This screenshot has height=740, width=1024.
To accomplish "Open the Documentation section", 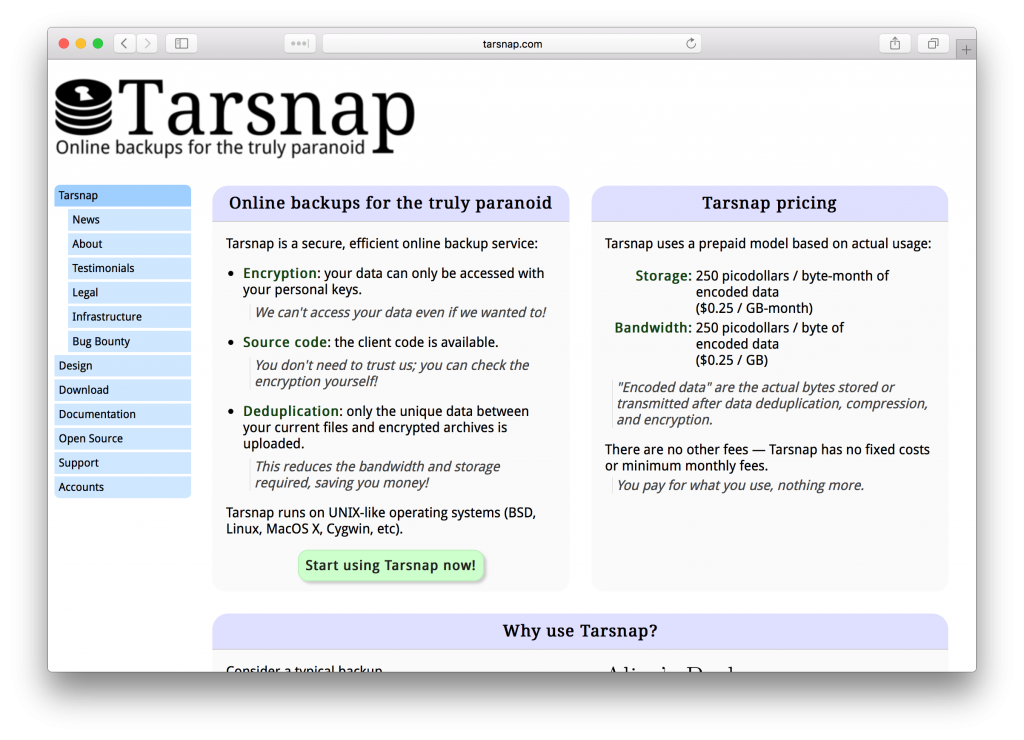I will (123, 414).
